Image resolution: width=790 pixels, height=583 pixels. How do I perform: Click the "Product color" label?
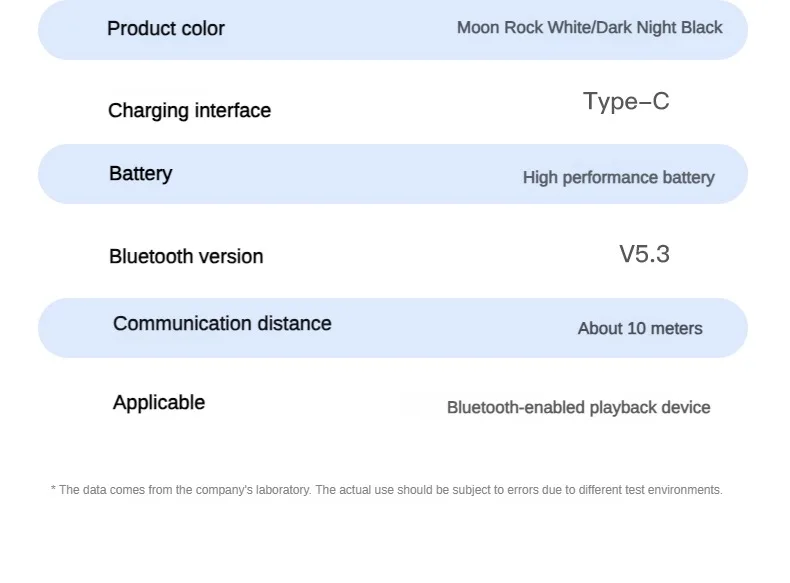click(x=165, y=29)
